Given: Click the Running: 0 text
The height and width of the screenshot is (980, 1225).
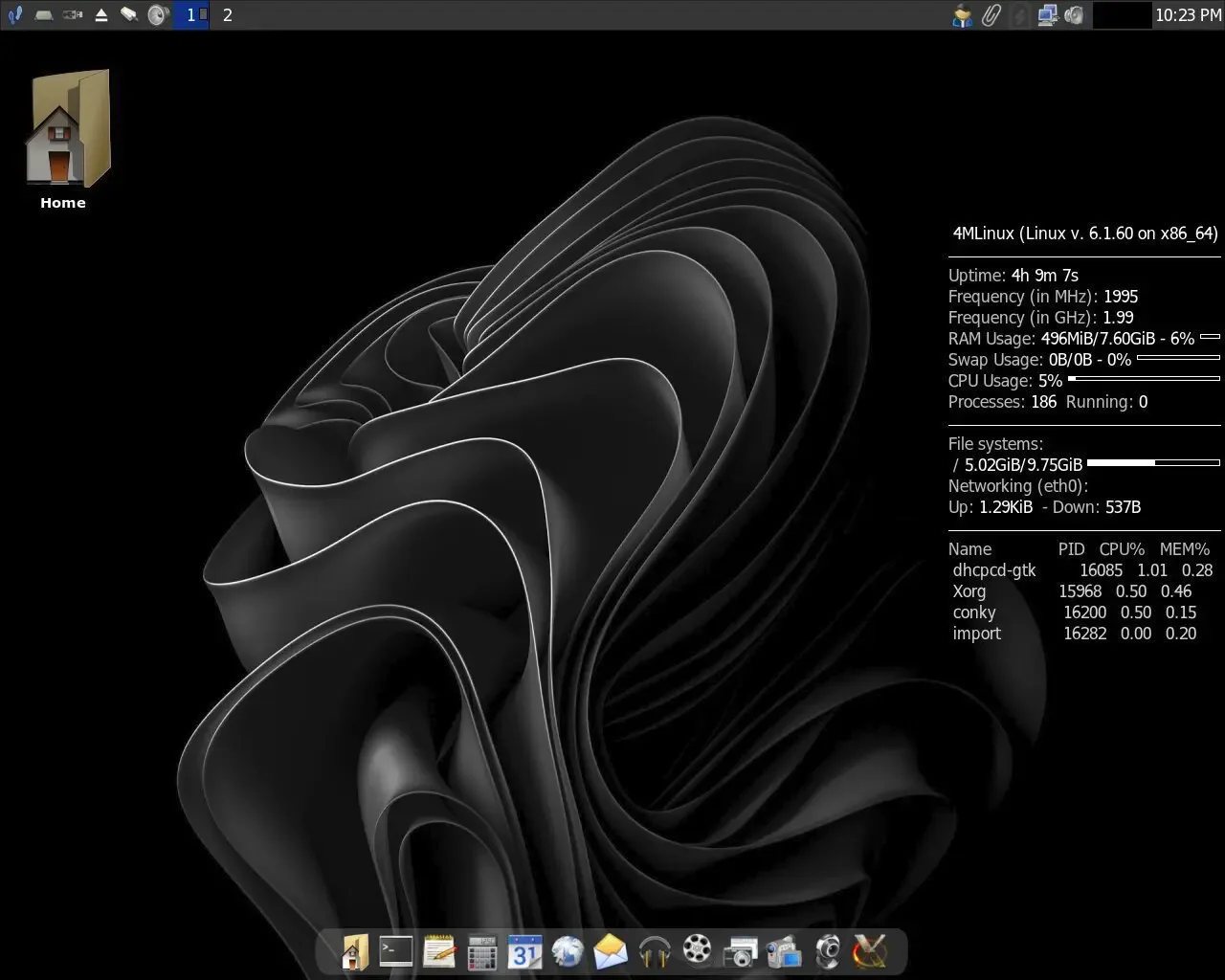Looking at the screenshot, I should 1107,402.
